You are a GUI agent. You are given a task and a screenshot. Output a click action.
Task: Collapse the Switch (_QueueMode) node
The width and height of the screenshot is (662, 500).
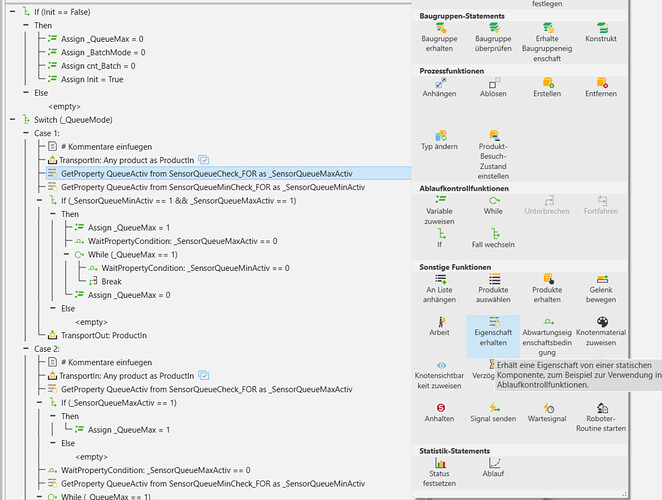(x=11, y=119)
